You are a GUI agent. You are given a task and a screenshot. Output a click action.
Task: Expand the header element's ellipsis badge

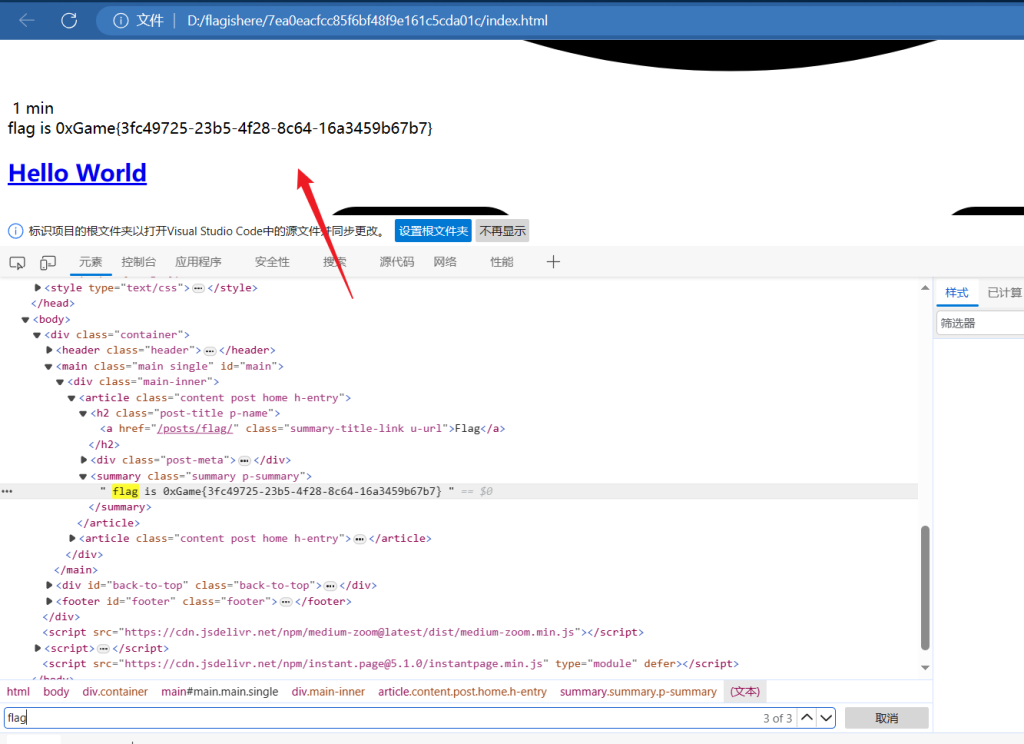210,351
